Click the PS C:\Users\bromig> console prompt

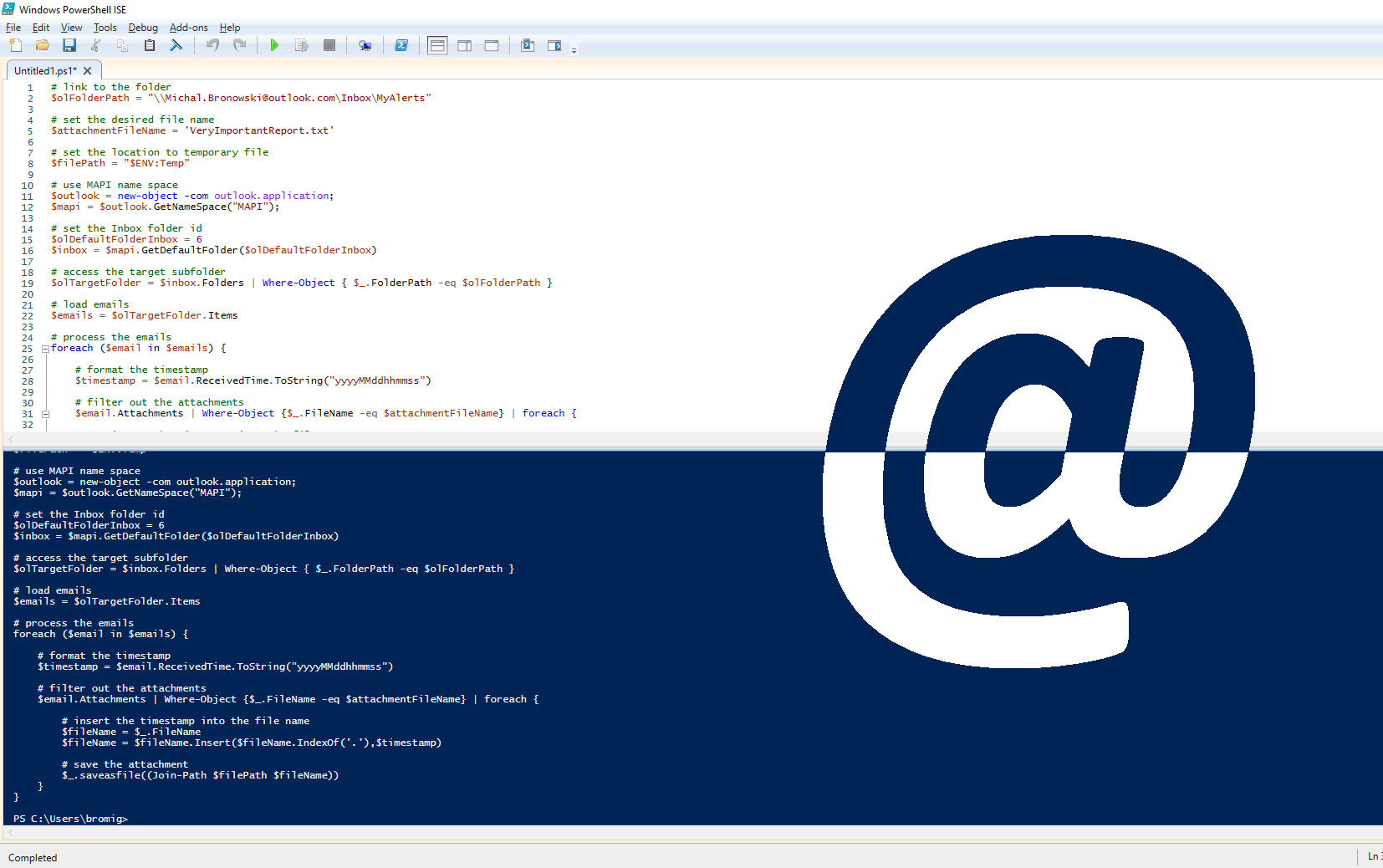tap(71, 819)
